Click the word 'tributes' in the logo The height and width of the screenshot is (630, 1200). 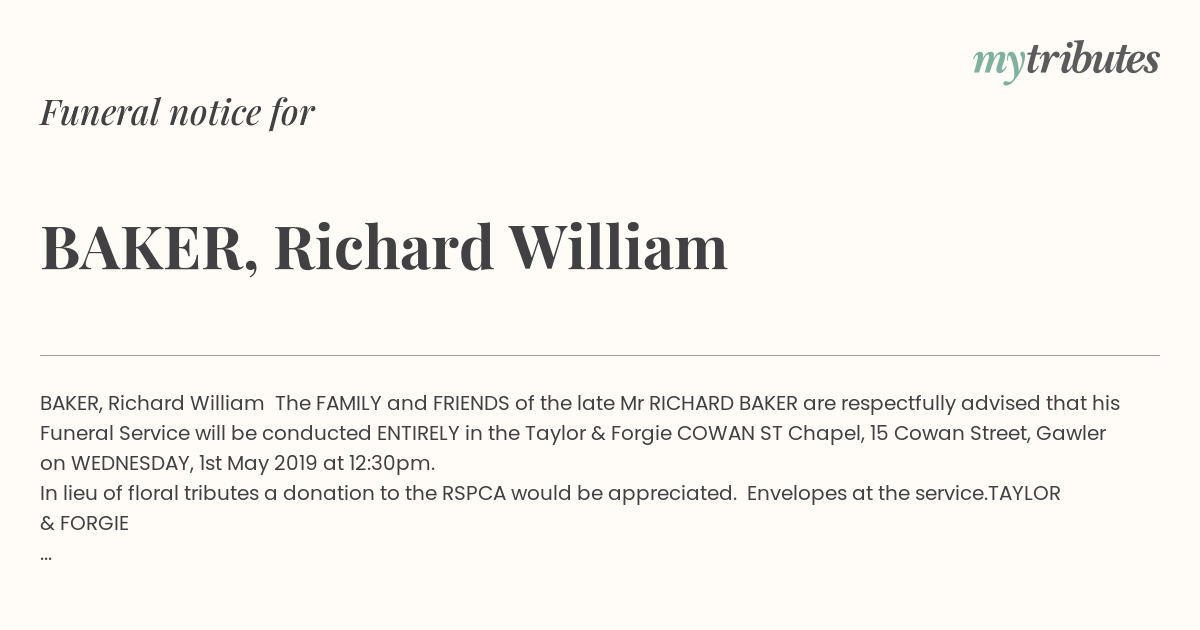pyautogui.click(x=1092, y=59)
